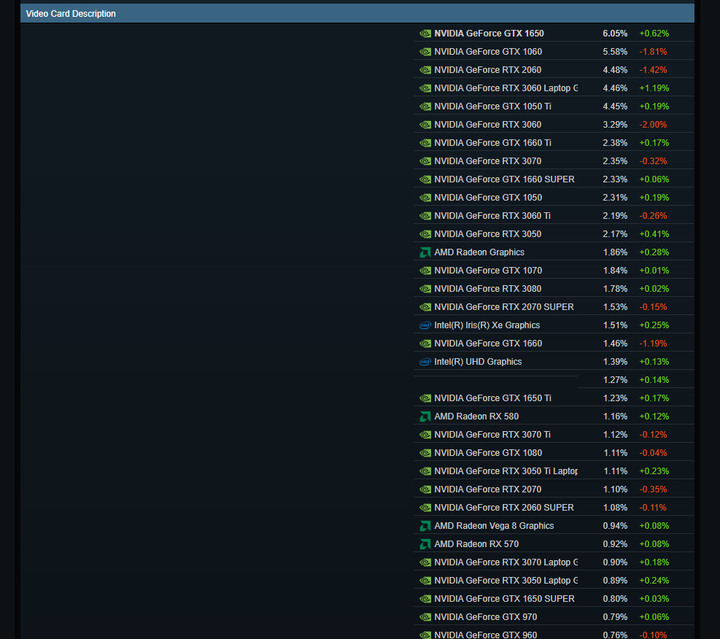Select NVIDIA GeForce GTX 1660 label

click(x=488, y=344)
